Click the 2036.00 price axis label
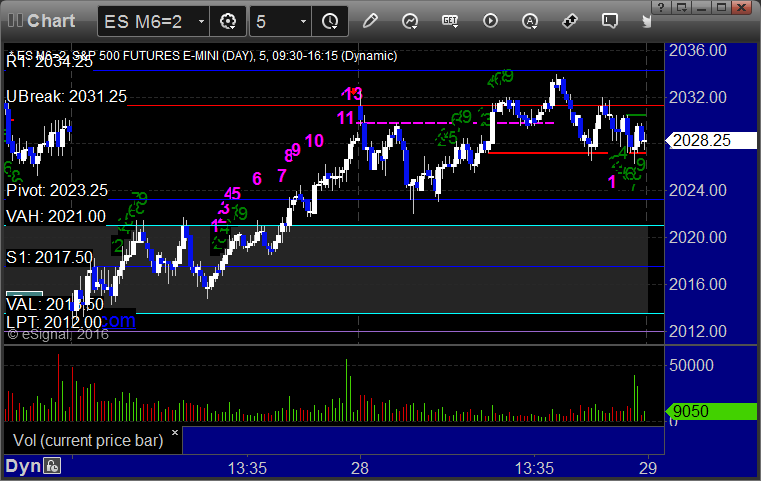The height and width of the screenshot is (481, 761). [697, 50]
